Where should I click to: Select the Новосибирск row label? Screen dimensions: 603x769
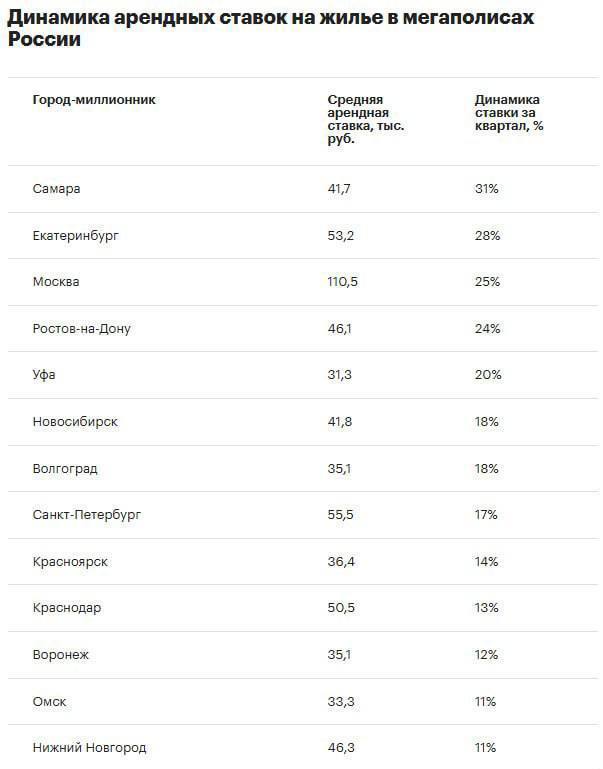[x=75, y=422]
